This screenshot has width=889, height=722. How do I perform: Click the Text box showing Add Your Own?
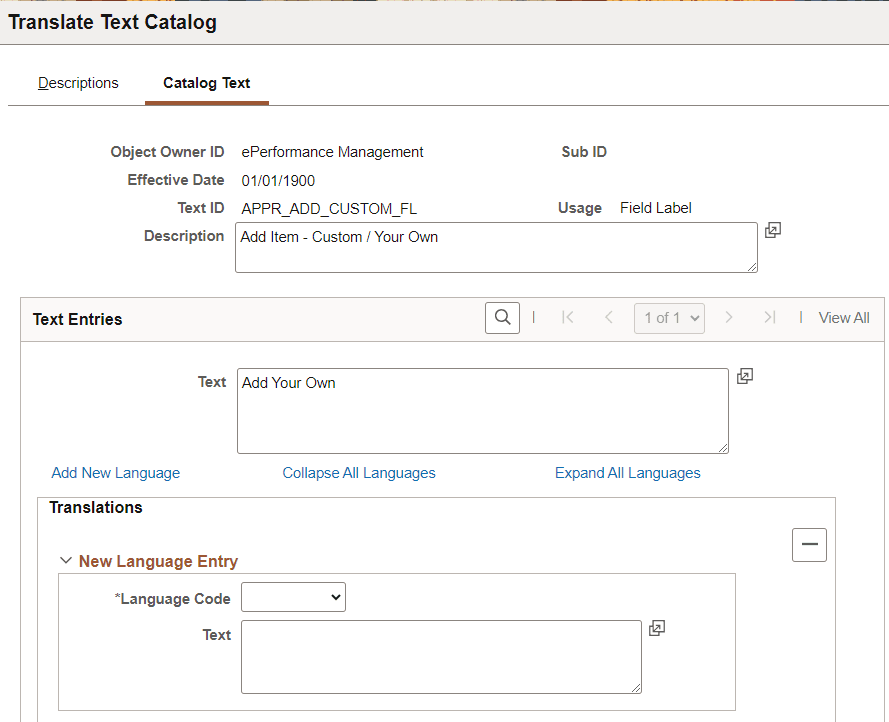[x=482, y=410]
